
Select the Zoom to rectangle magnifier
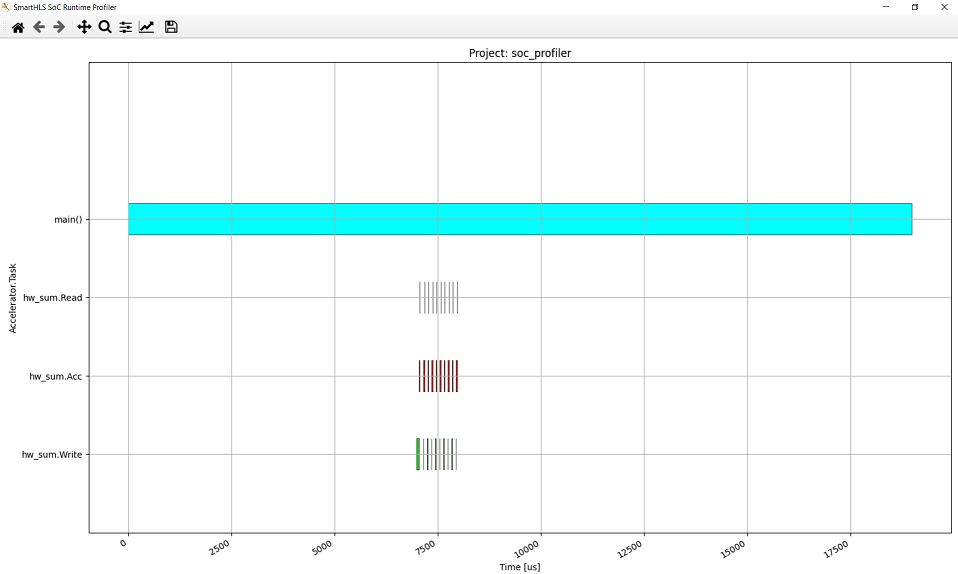coord(105,27)
